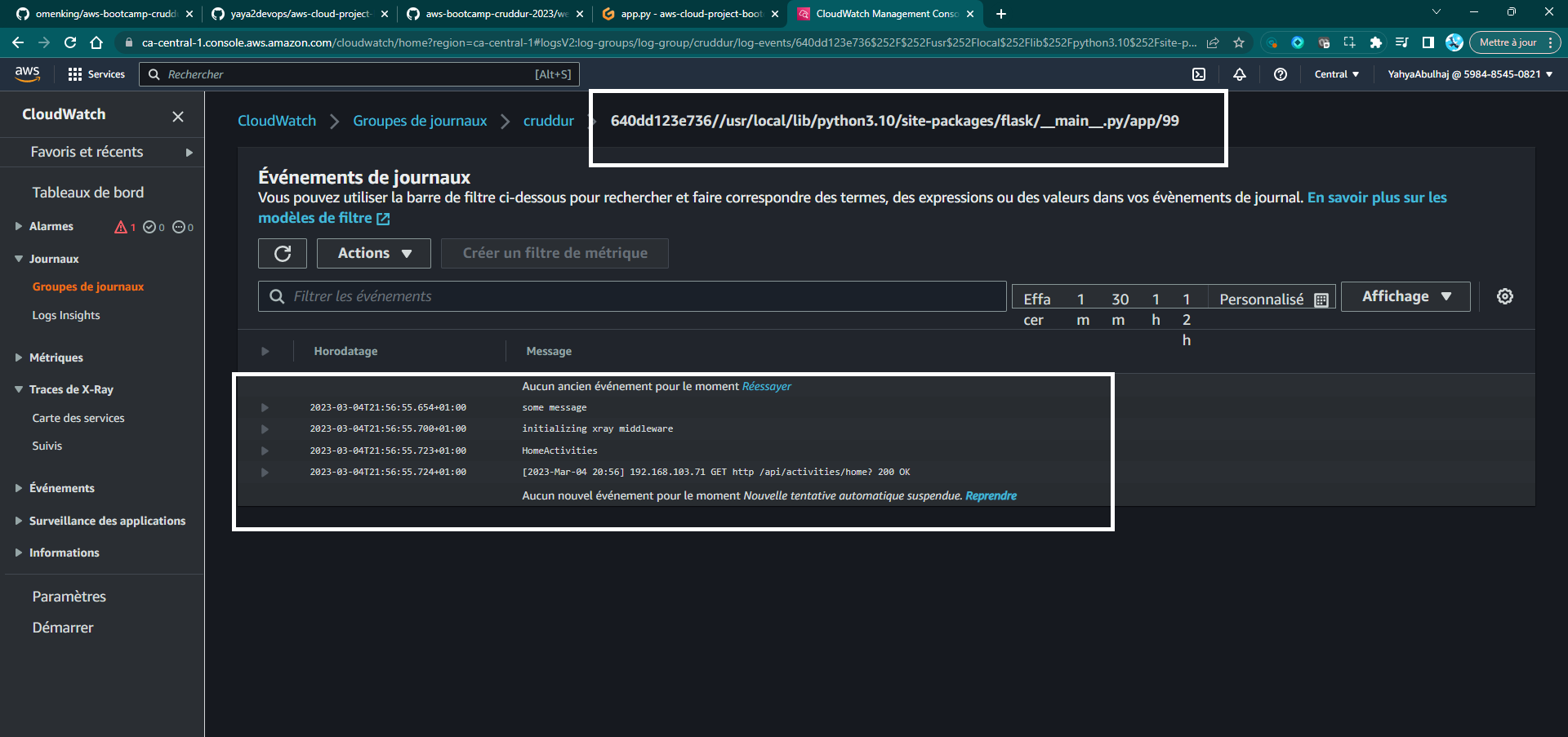Open a new browser tab
Viewport: 1568px width, 737px height.
tap(1001, 14)
